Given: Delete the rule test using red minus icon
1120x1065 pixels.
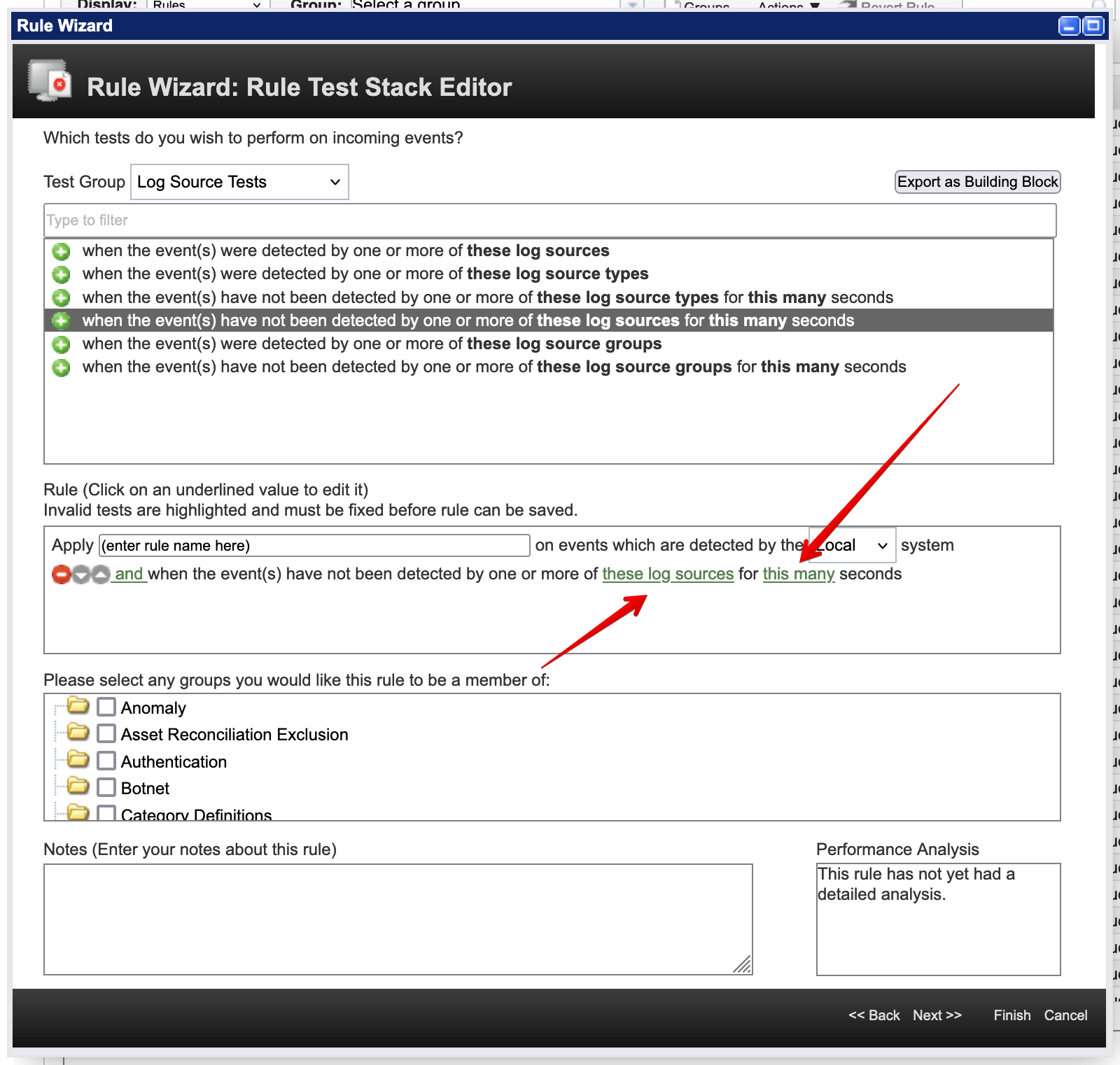Looking at the screenshot, I should point(60,574).
